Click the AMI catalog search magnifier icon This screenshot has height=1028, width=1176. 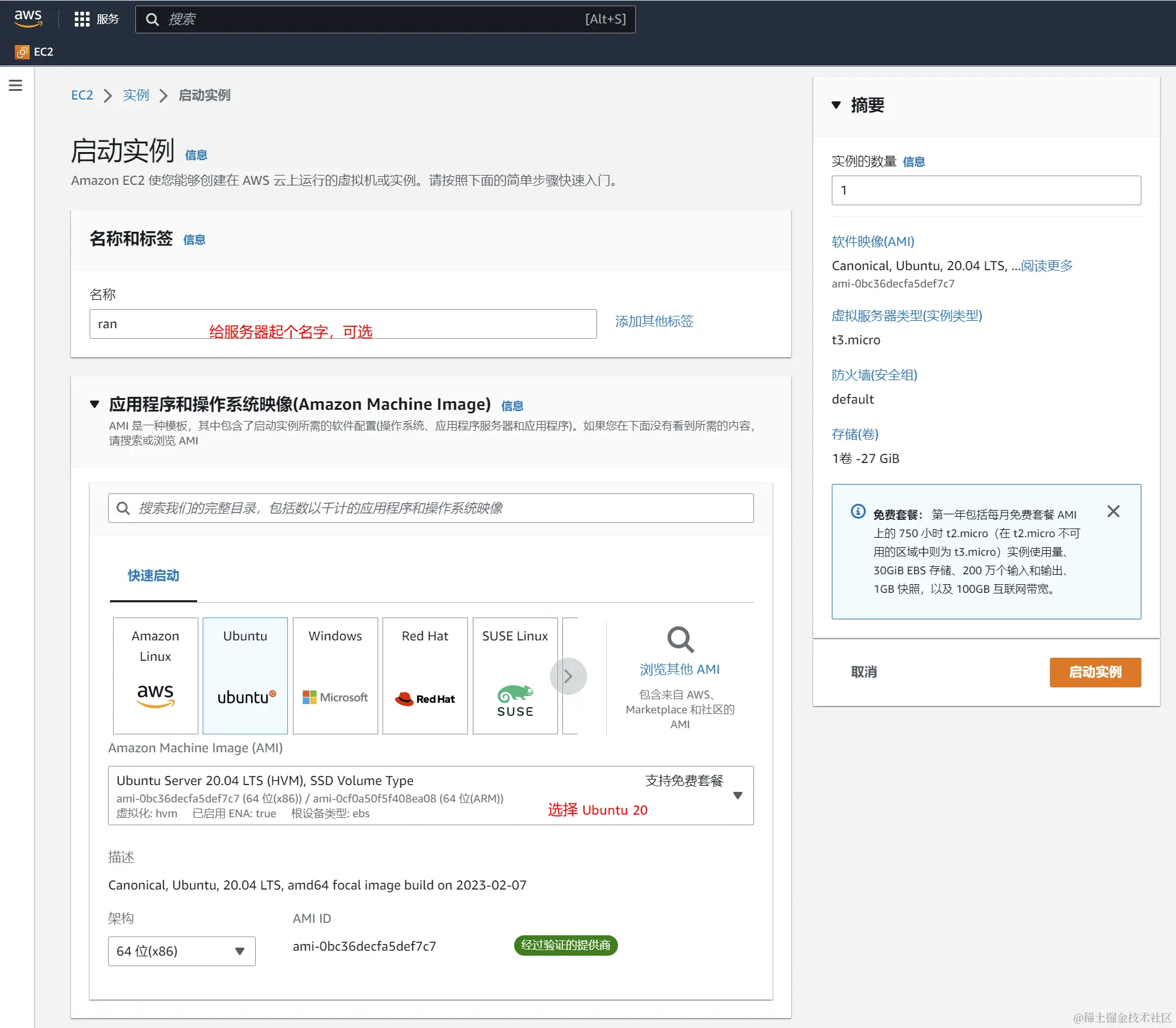click(123, 508)
